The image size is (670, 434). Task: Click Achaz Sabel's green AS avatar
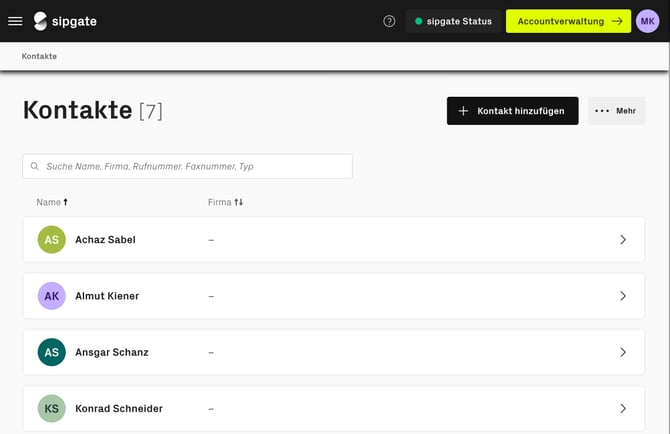[x=52, y=240]
